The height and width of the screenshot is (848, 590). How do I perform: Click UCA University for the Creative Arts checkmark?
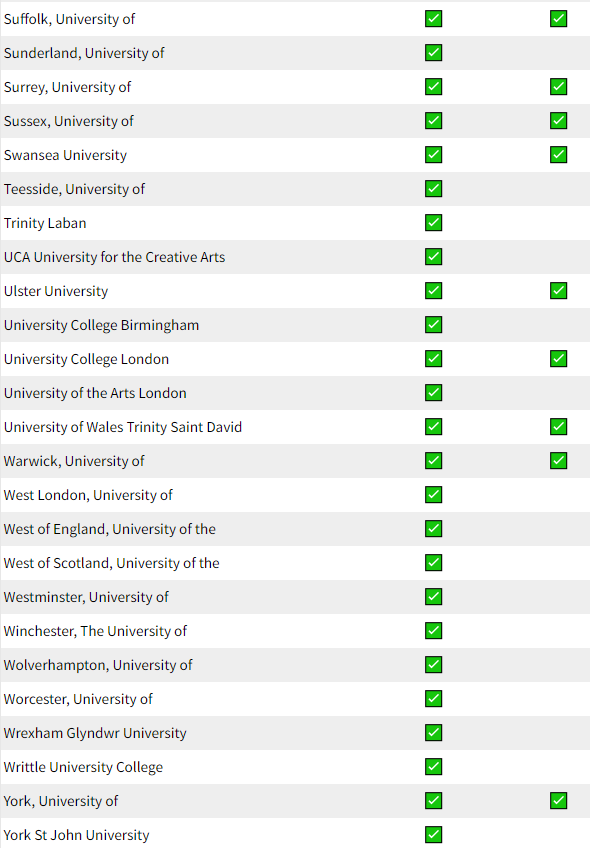pyautogui.click(x=433, y=256)
